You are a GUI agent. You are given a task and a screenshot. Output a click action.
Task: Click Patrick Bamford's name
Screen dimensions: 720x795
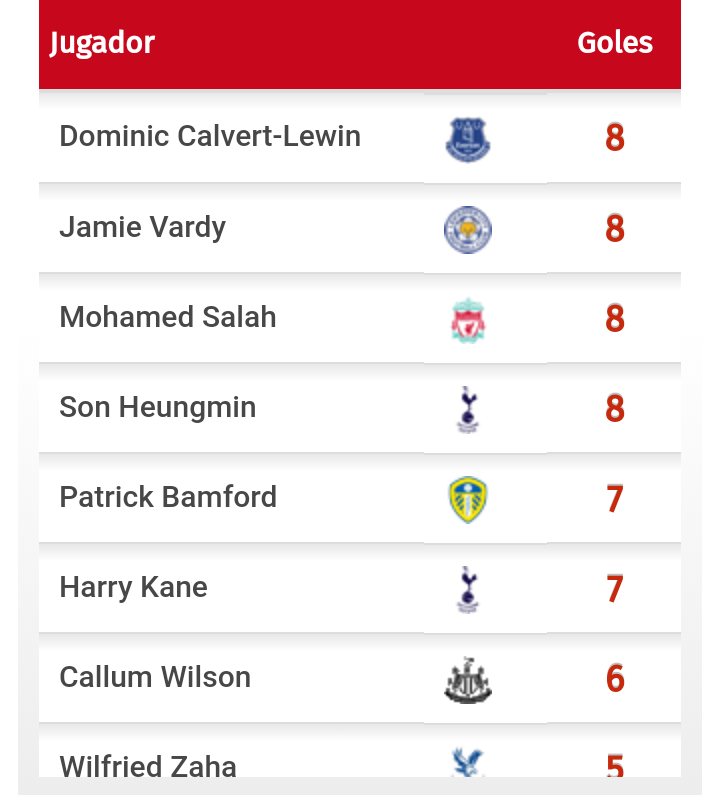pyautogui.click(x=168, y=497)
